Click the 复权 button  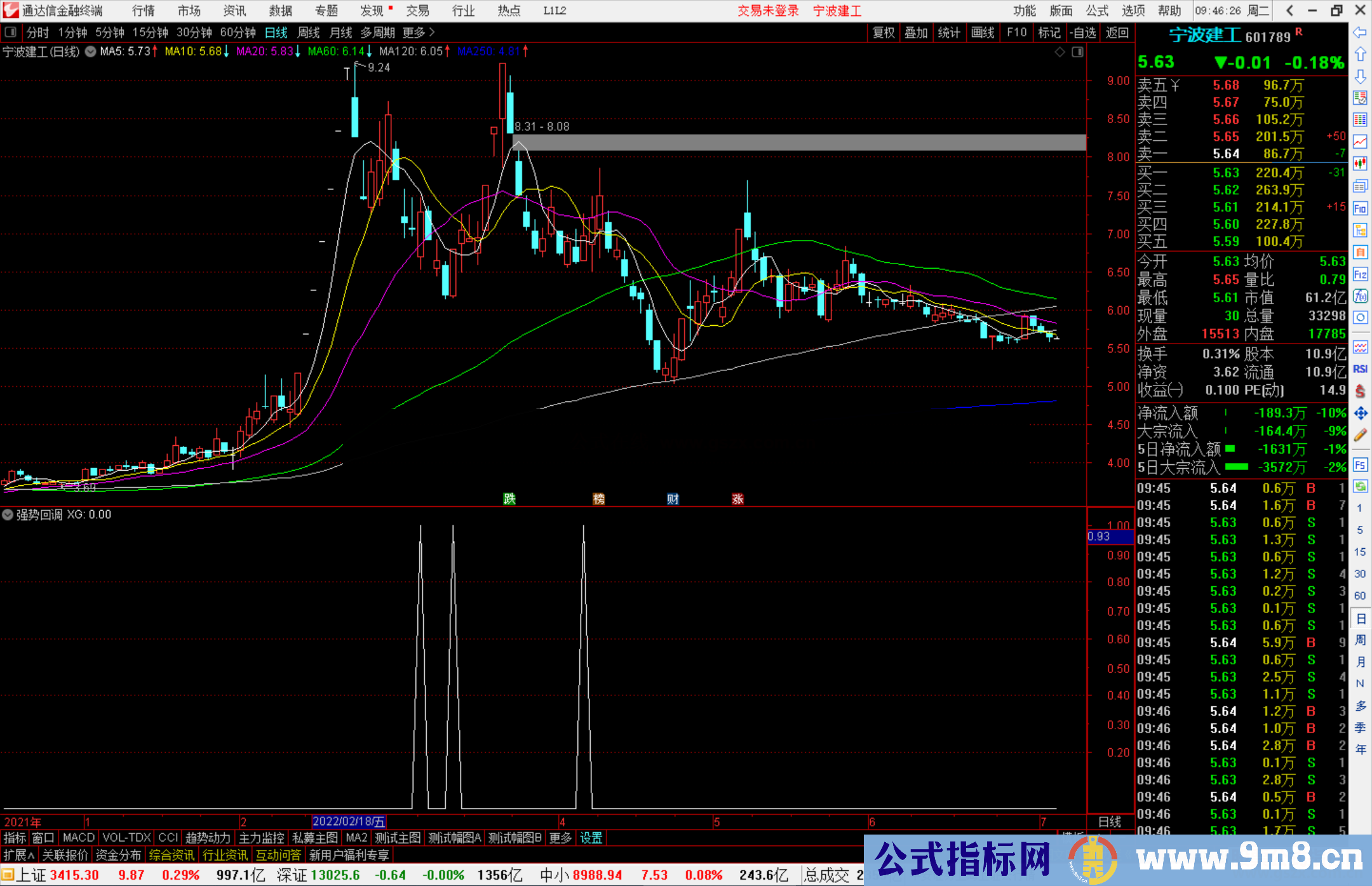click(884, 32)
